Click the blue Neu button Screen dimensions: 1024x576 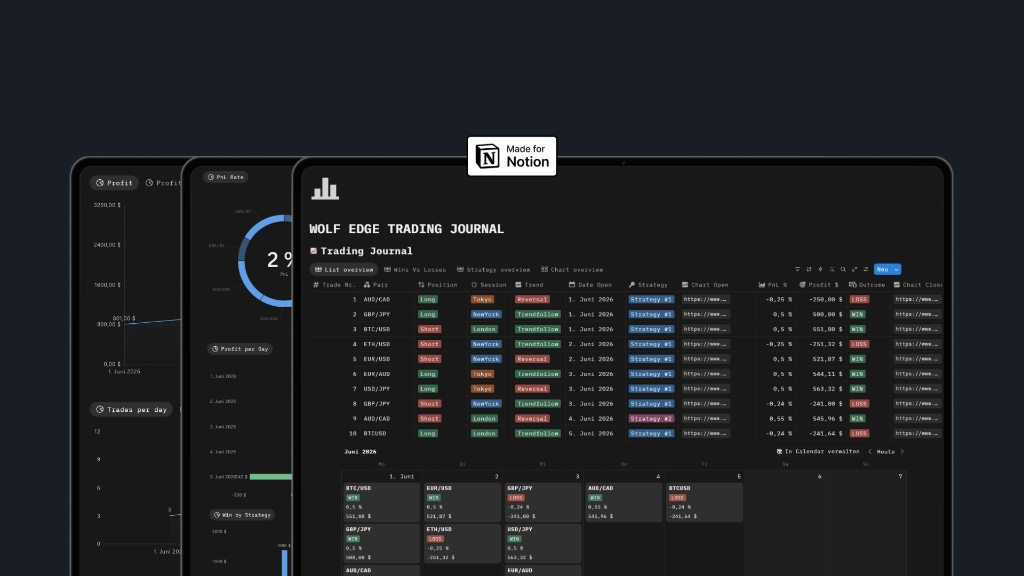click(883, 269)
